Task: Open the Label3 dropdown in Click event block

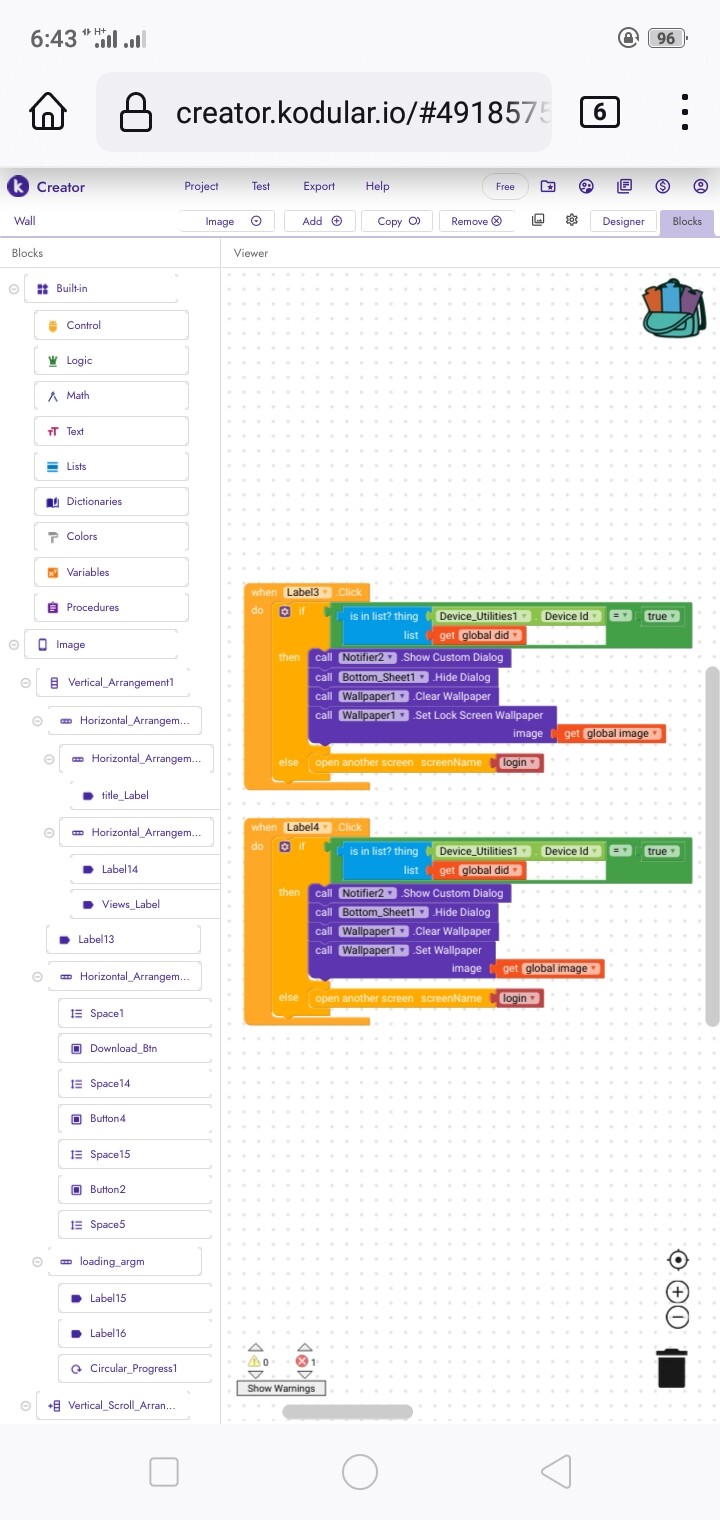Action: click(307, 592)
